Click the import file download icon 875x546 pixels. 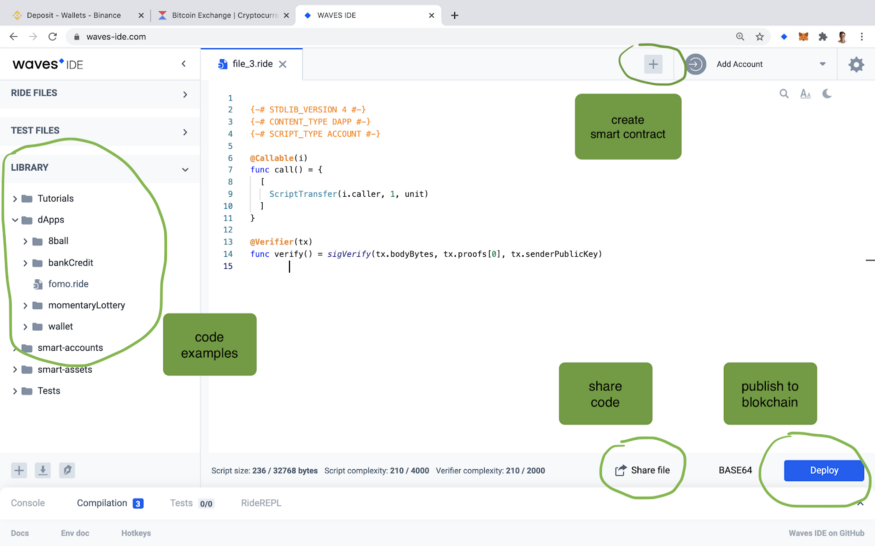pyautogui.click(x=43, y=470)
